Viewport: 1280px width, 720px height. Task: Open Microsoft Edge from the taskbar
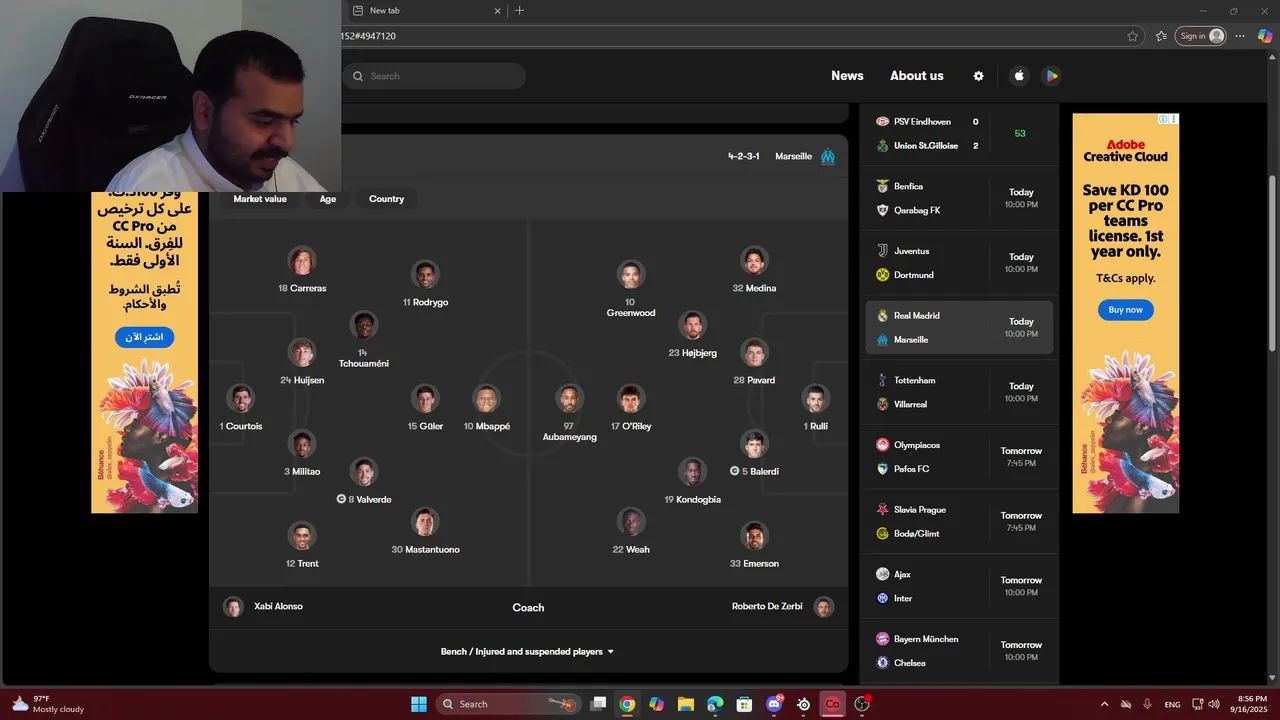click(x=715, y=704)
